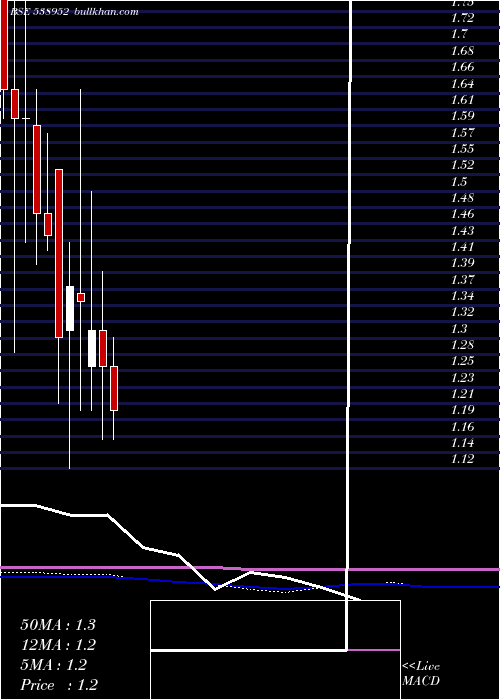Click the 1.12 price axis label
500x700 pixels.
(x=462, y=460)
